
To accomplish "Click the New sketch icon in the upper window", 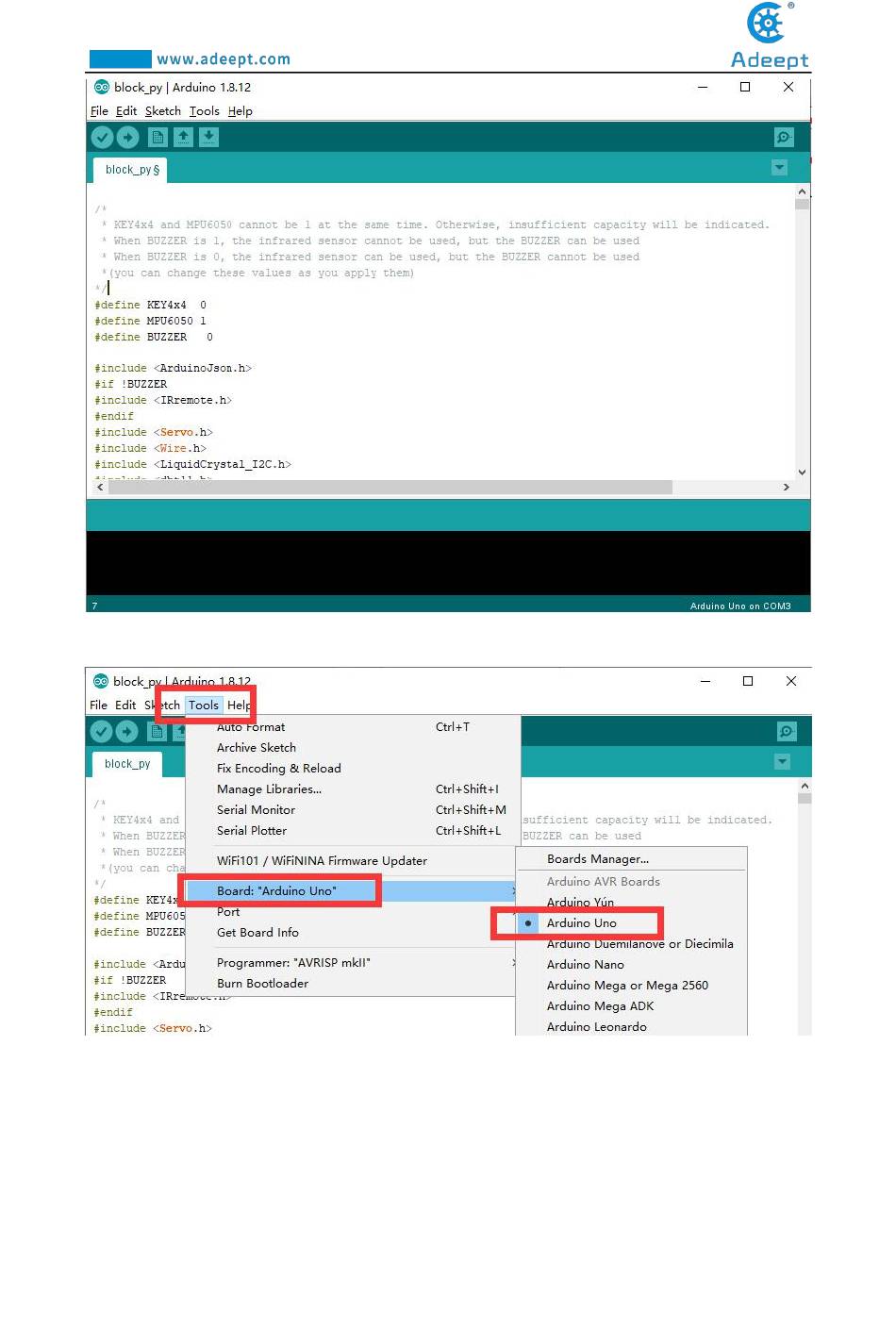I will [x=158, y=138].
